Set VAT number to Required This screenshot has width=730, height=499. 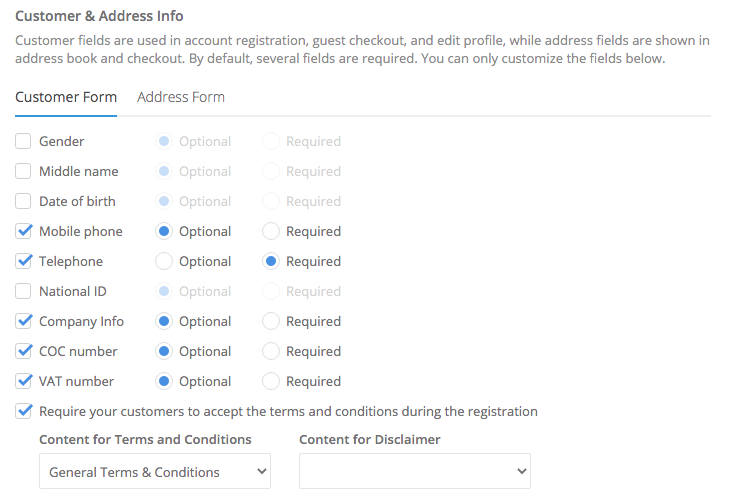coord(270,382)
